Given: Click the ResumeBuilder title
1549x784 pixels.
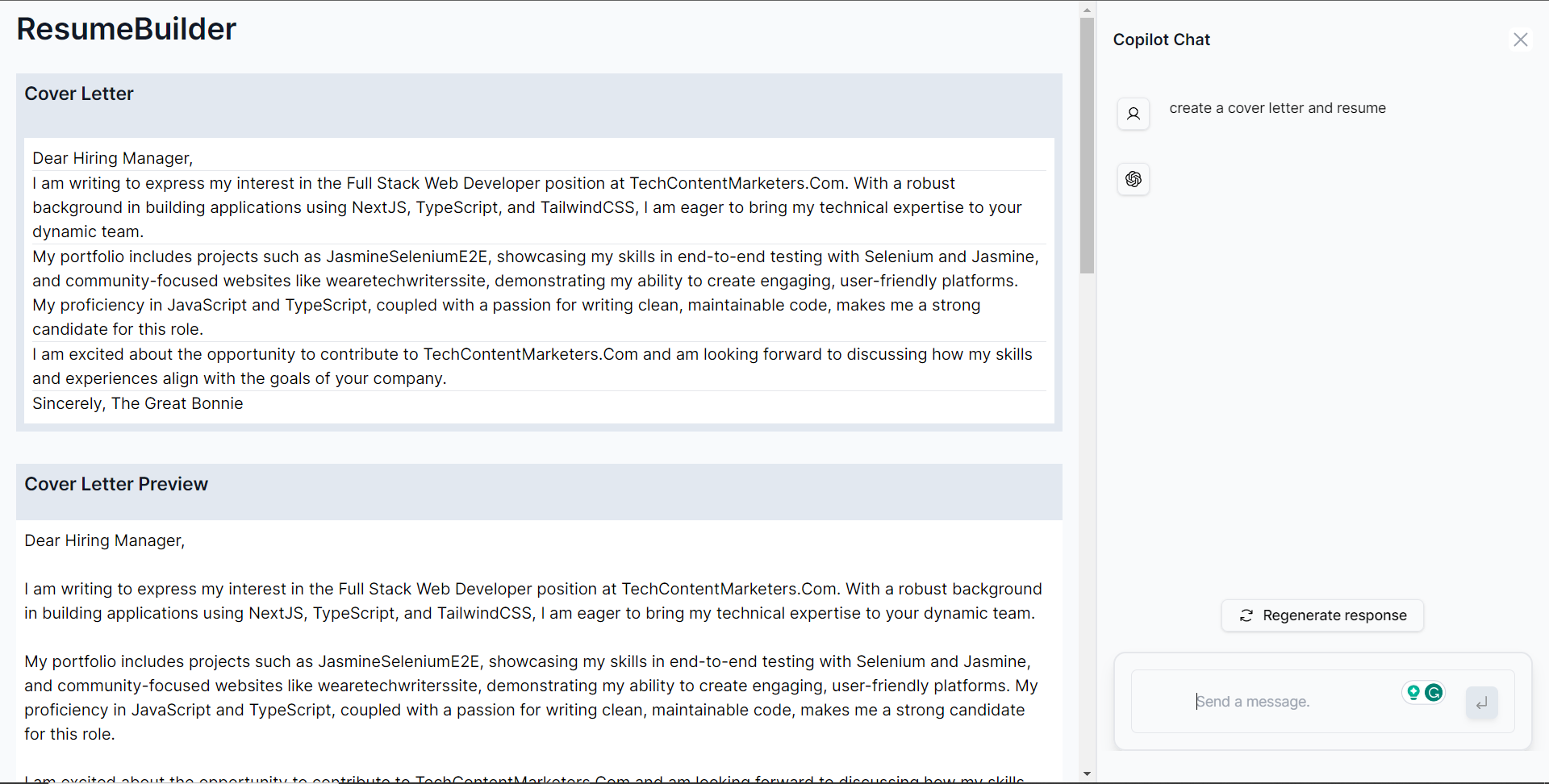Looking at the screenshot, I should pos(127,29).
